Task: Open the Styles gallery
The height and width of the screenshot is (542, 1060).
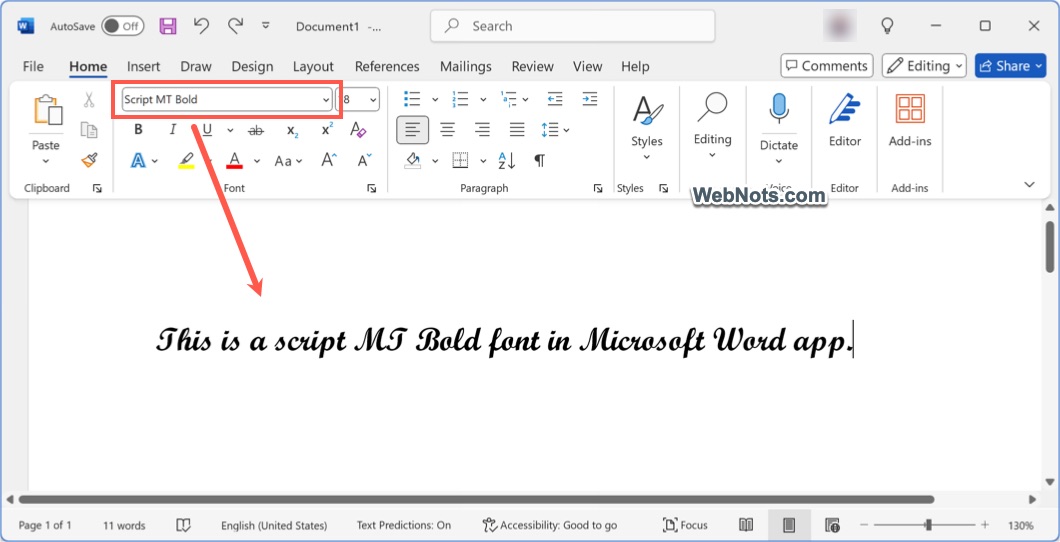Action: pos(647,128)
